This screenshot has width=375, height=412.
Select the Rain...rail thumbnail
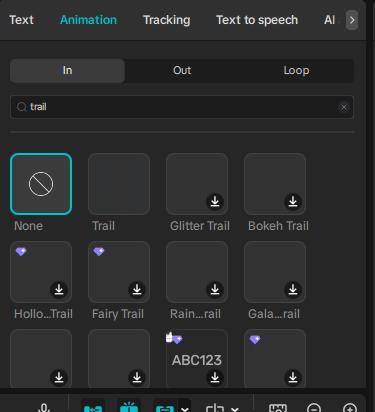[x=197, y=272]
